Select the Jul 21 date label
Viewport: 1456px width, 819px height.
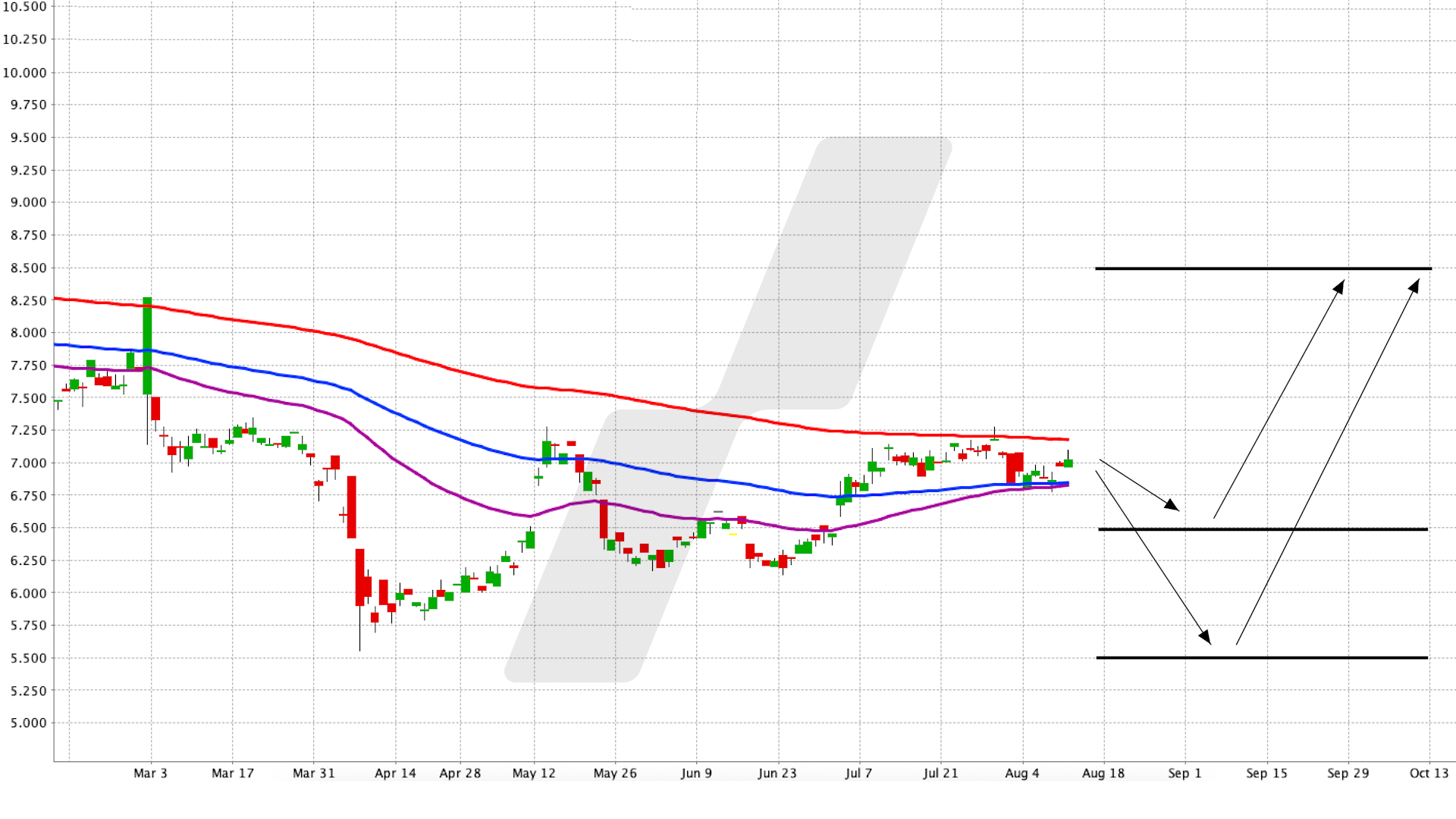click(x=940, y=773)
